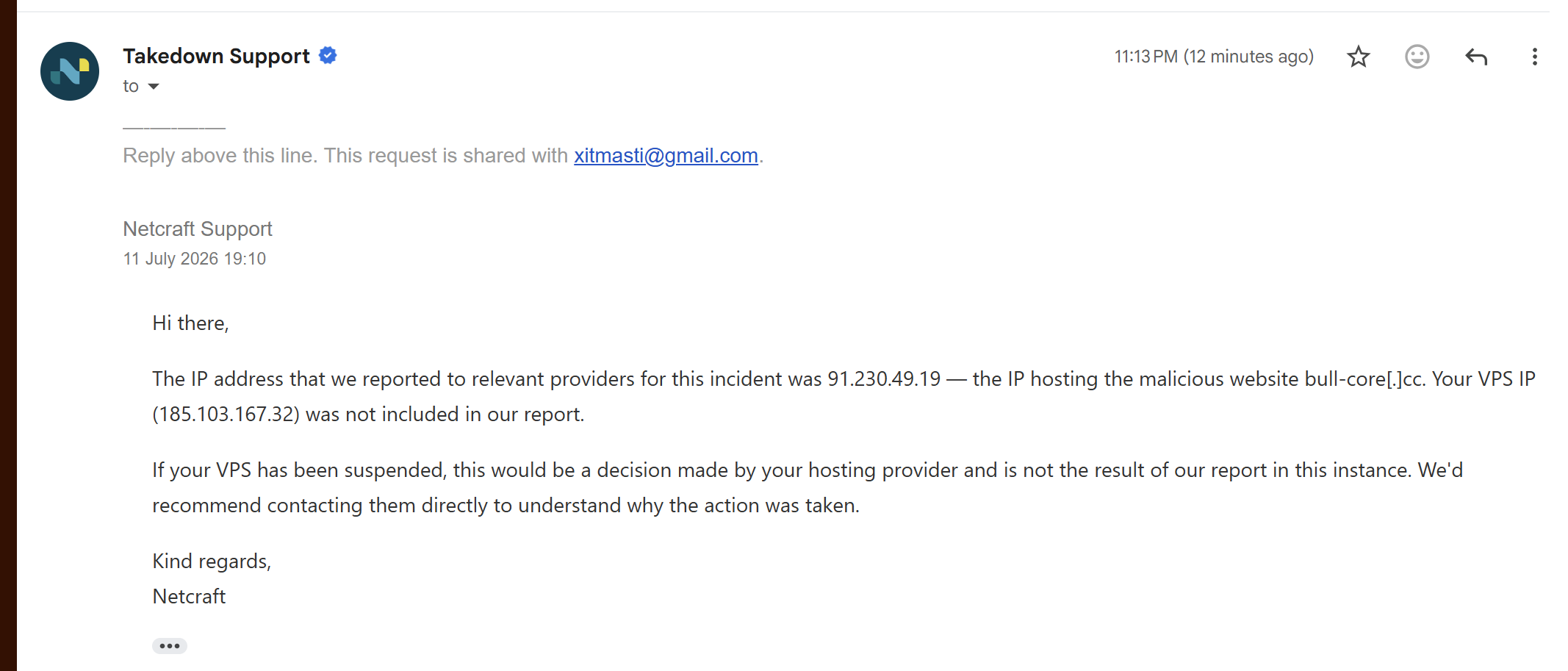
Task: Click the '11 July 2026 19:10' date
Action: (195, 259)
